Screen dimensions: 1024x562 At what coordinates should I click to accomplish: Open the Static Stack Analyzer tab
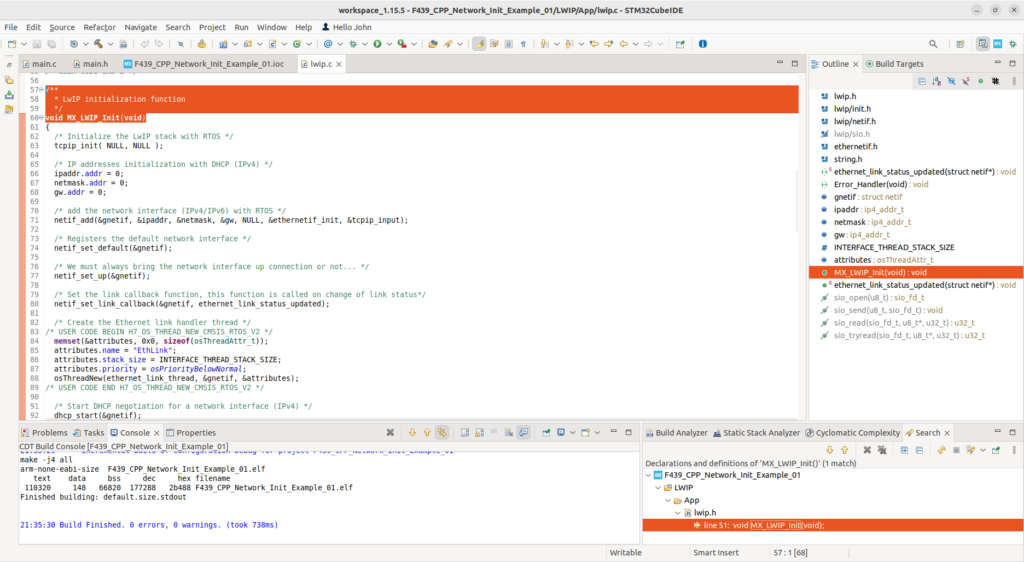click(756, 433)
